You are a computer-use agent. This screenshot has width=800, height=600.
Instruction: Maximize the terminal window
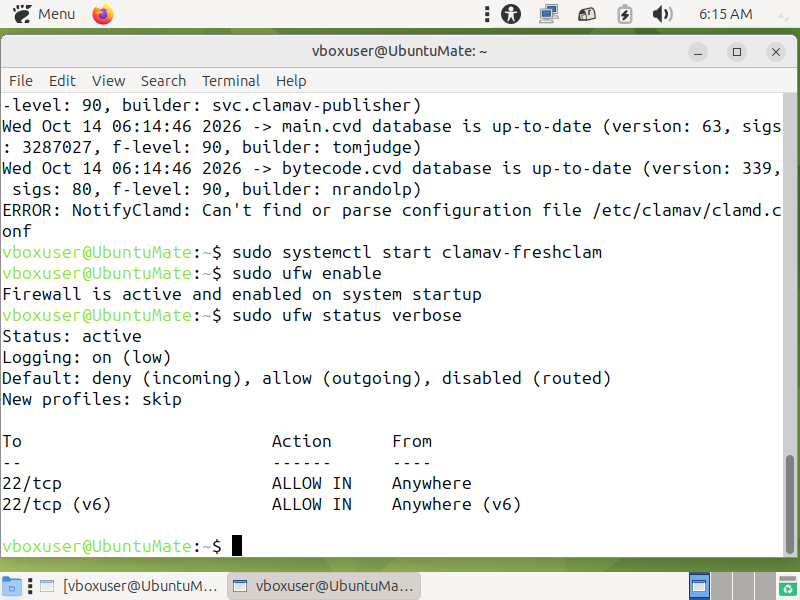[x=737, y=52]
